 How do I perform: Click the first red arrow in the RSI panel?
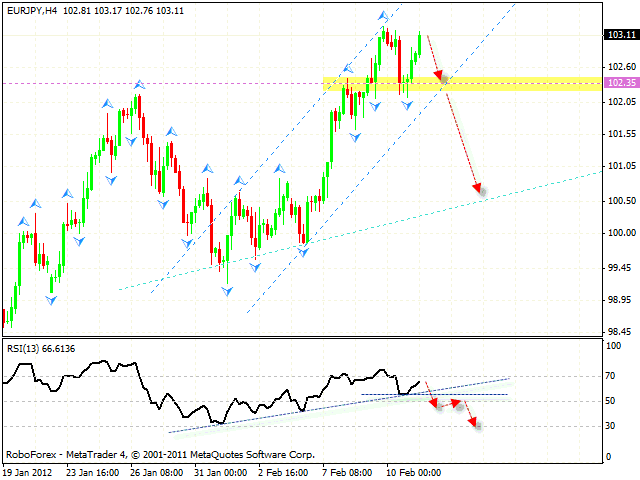433,401
